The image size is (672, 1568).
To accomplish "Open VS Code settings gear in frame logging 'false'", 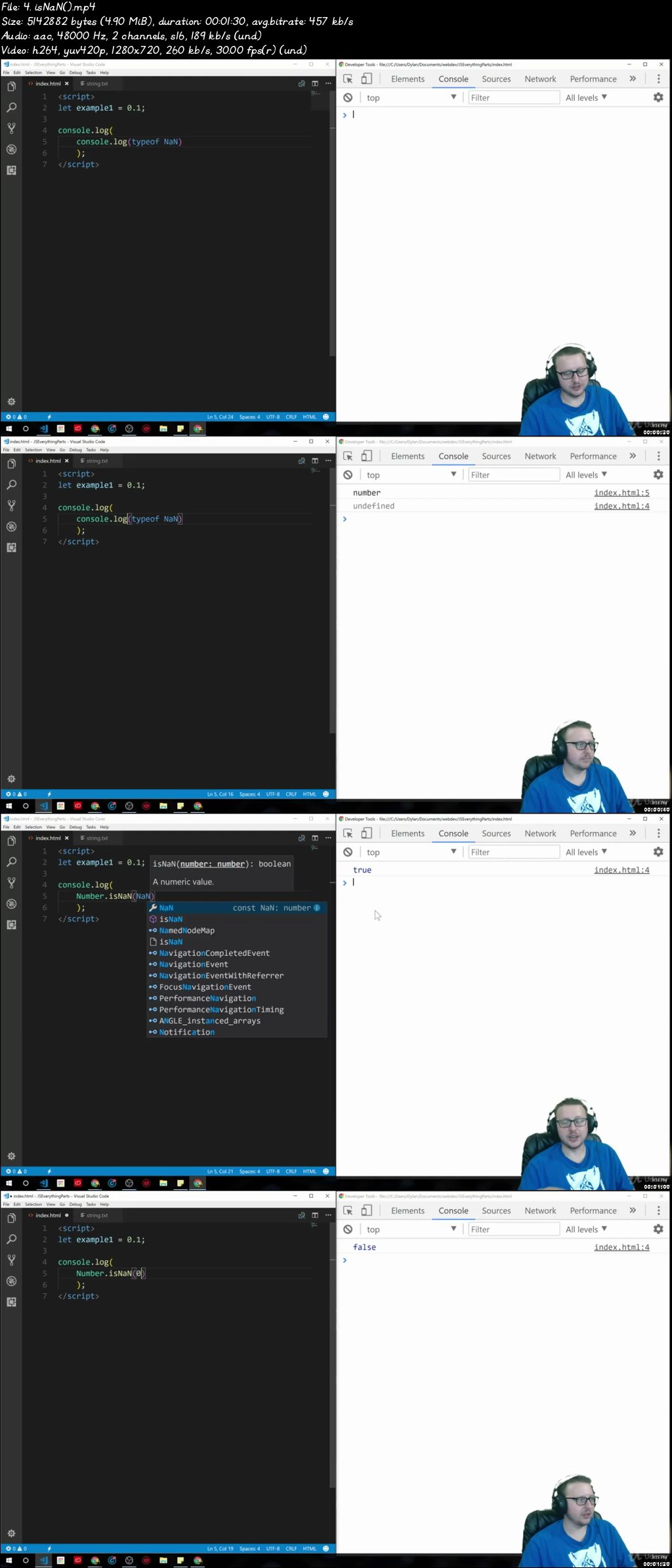I will click(11, 1533).
